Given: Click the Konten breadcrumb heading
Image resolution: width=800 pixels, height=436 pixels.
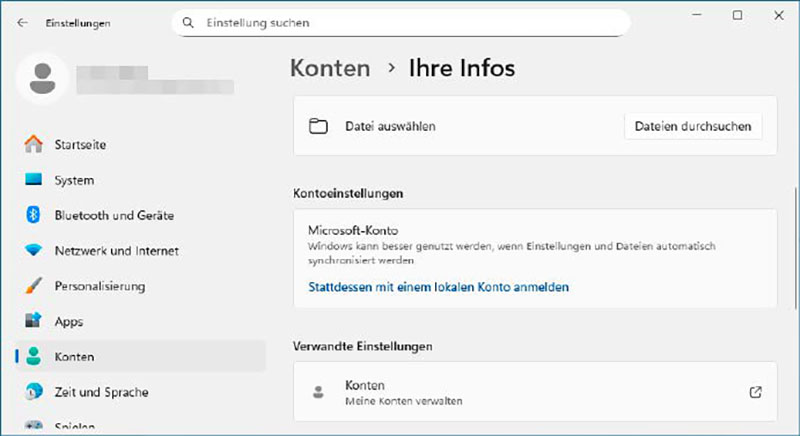Looking at the screenshot, I should (330, 68).
